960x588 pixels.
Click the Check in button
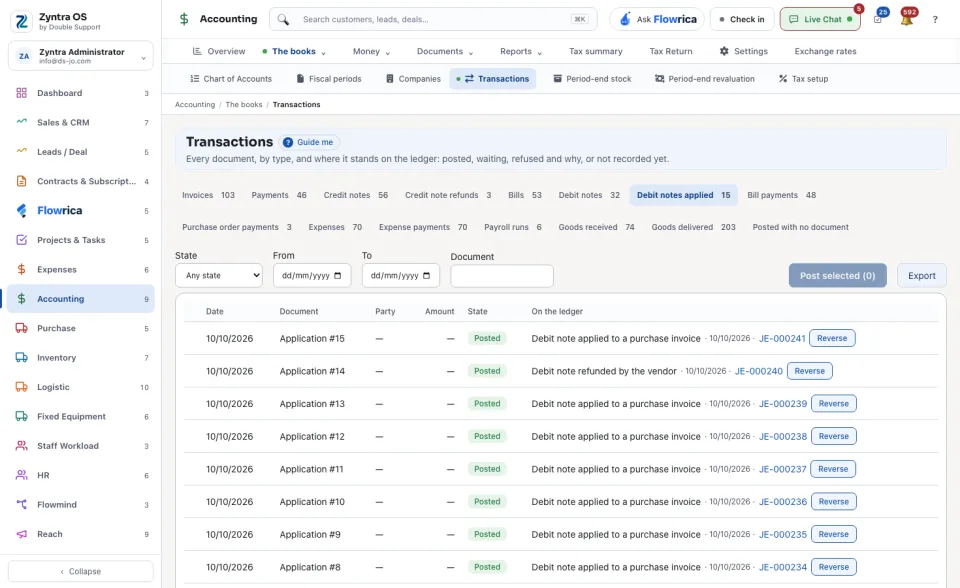click(x=741, y=20)
